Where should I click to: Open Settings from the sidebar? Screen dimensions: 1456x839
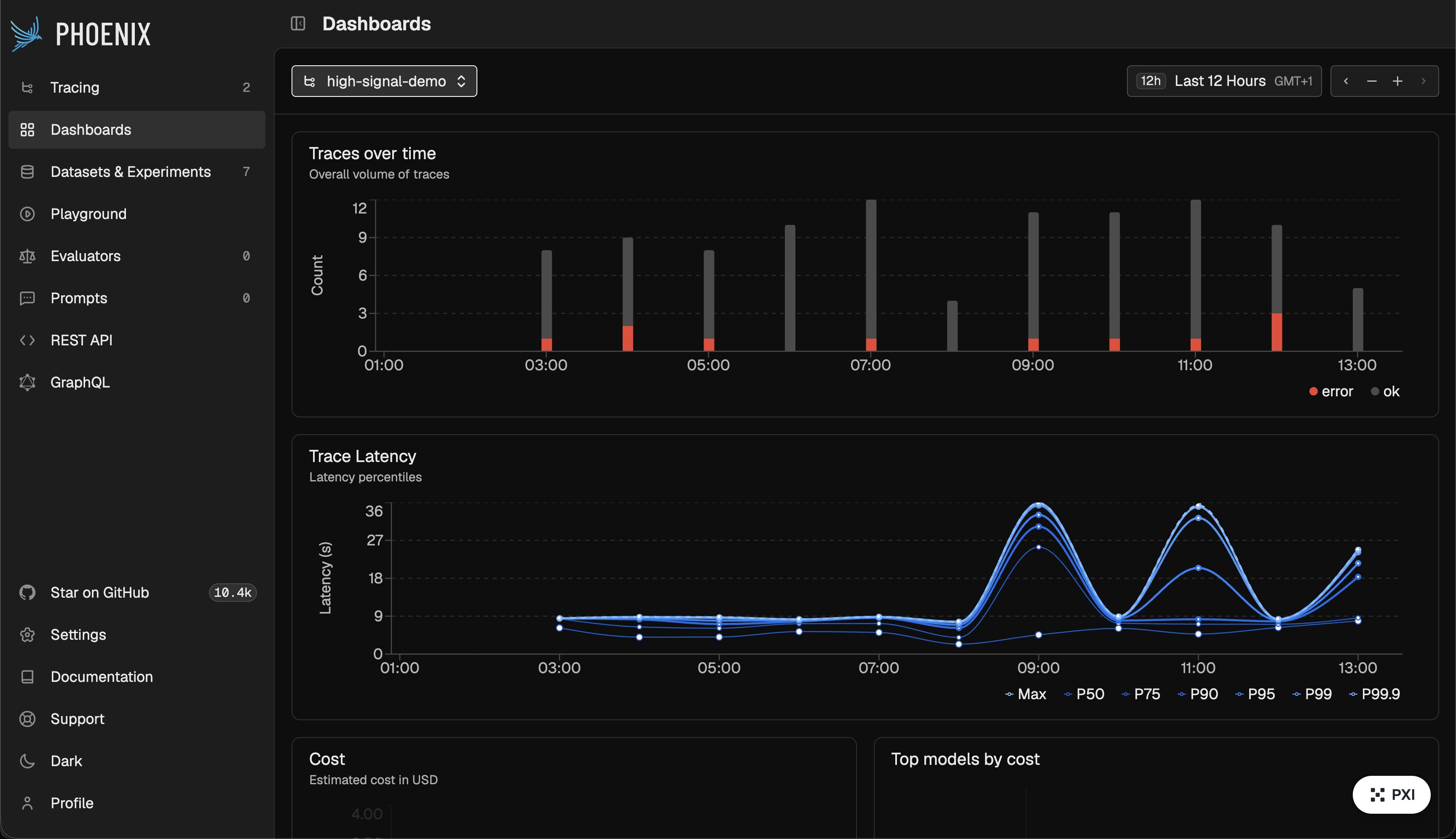[136, 634]
